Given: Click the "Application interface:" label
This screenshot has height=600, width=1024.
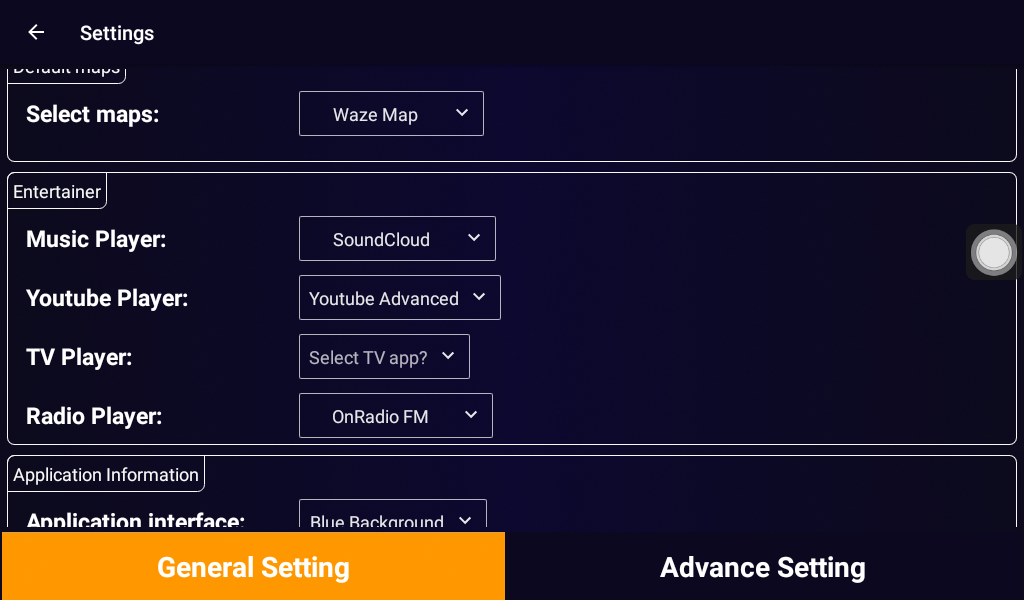Looking at the screenshot, I should point(135,520).
